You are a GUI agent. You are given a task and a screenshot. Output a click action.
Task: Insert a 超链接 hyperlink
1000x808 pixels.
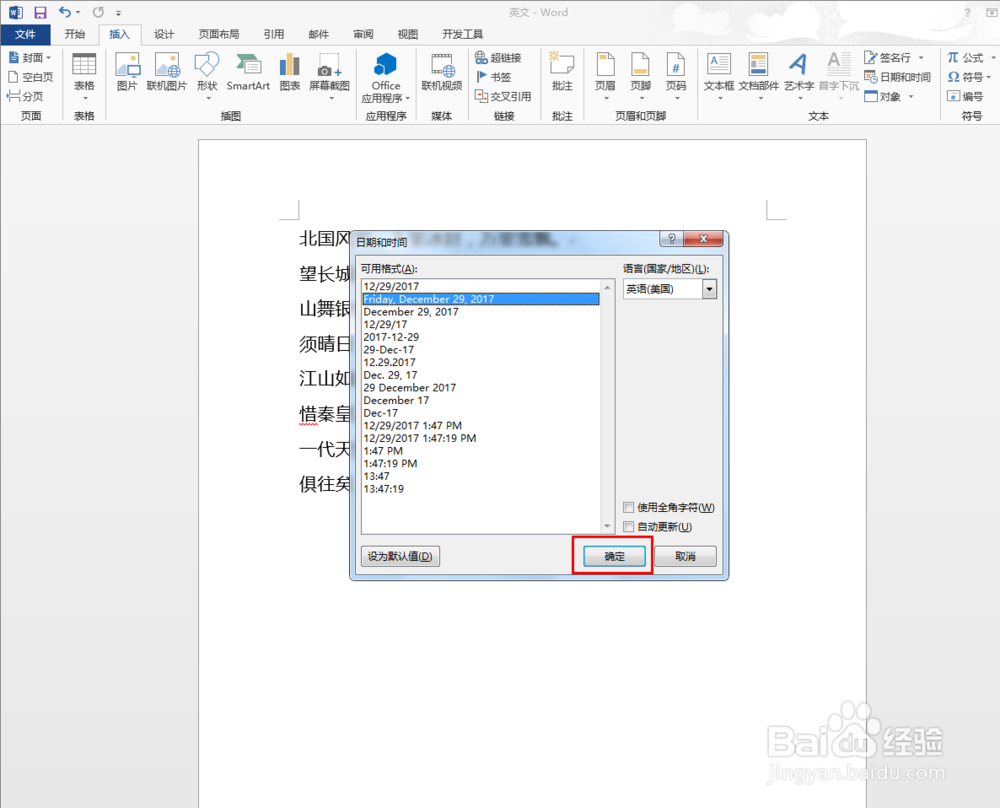coord(498,57)
